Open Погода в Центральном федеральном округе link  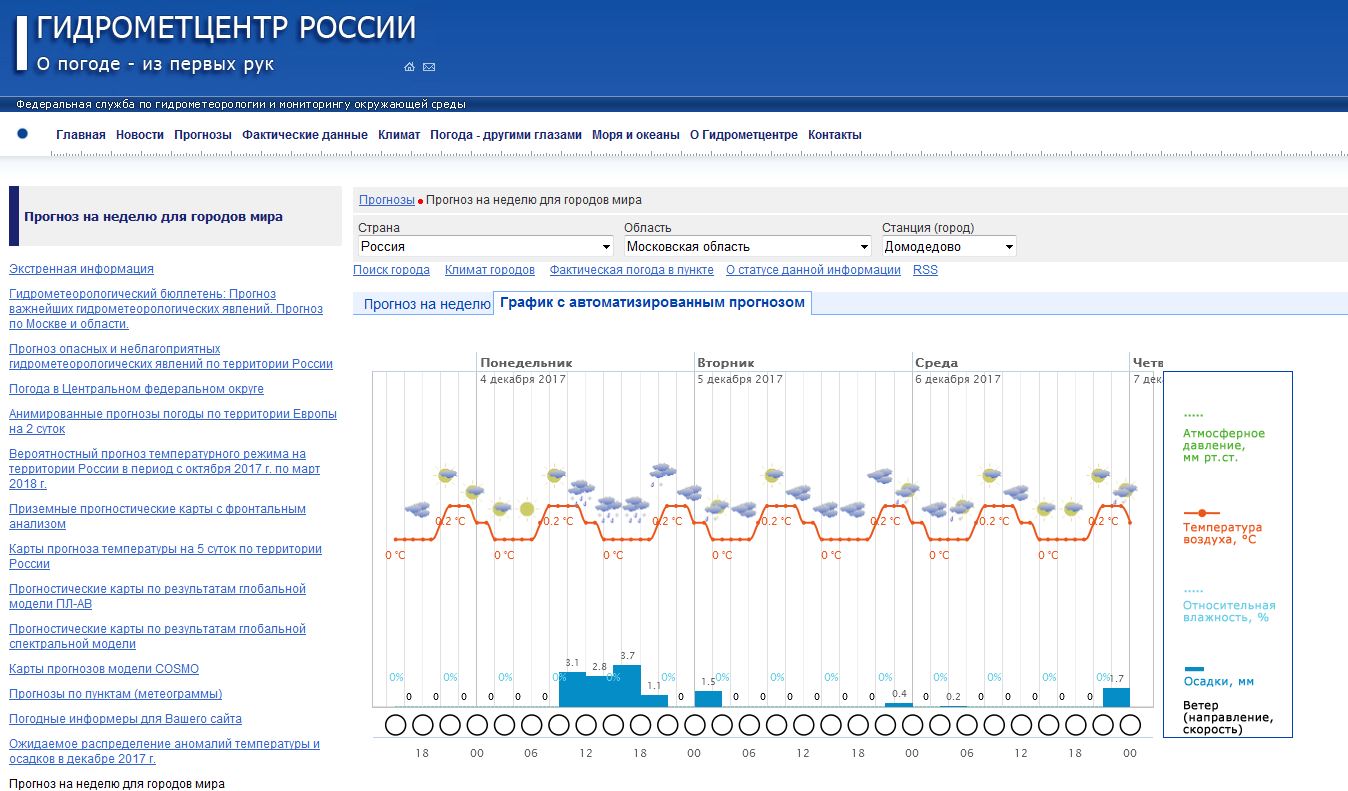tap(136, 389)
